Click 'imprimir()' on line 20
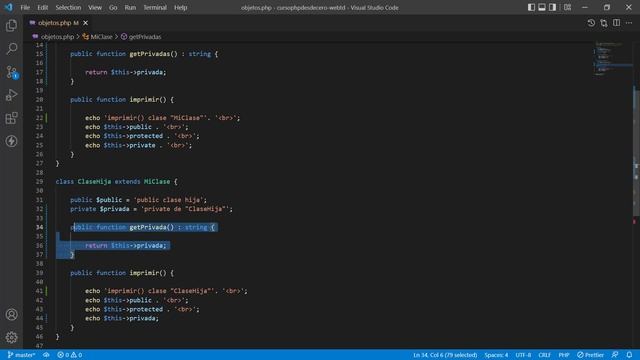640x360 pixels. point(148,100)
